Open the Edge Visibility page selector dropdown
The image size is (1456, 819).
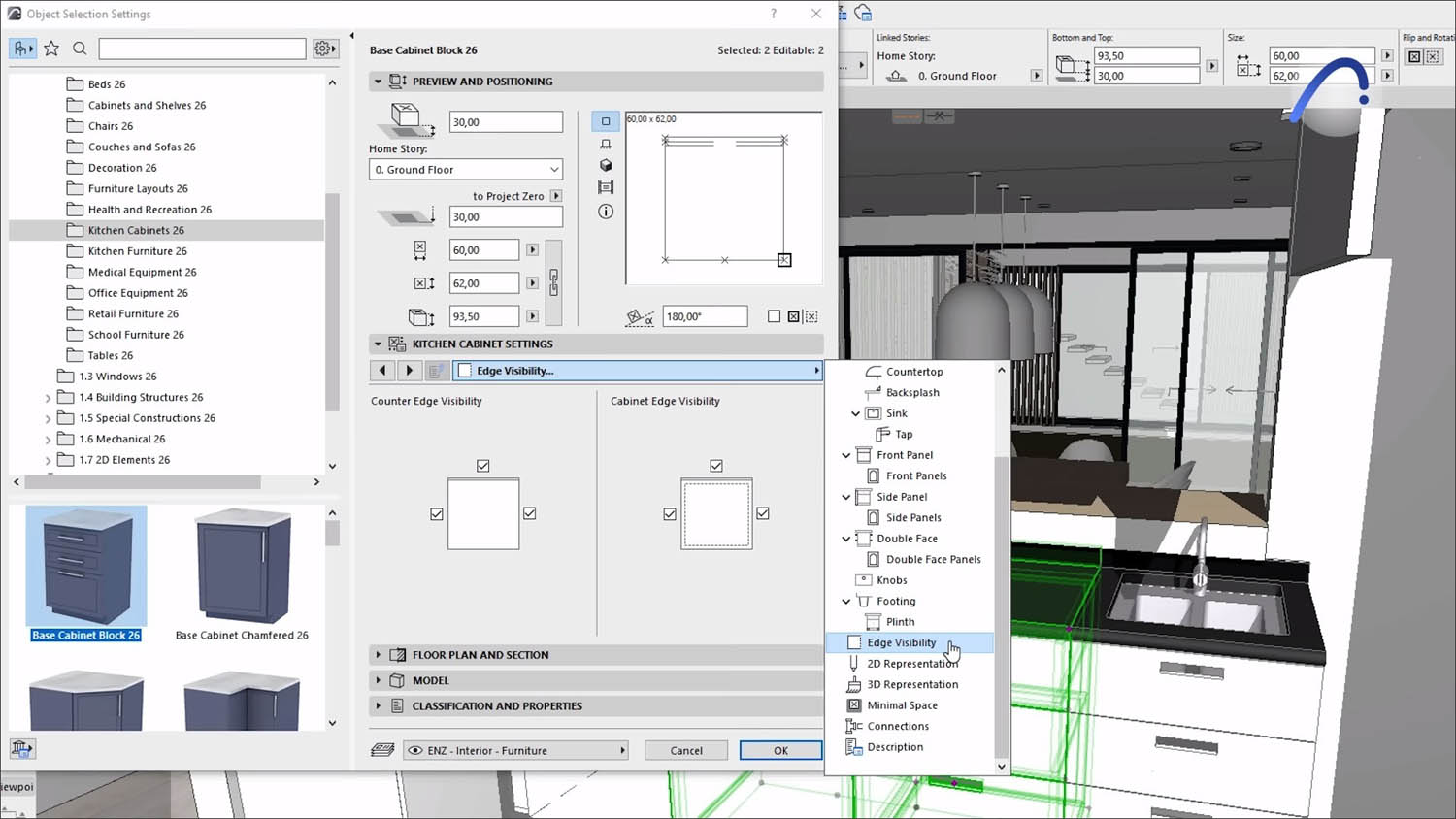click(x=816, y=370)
